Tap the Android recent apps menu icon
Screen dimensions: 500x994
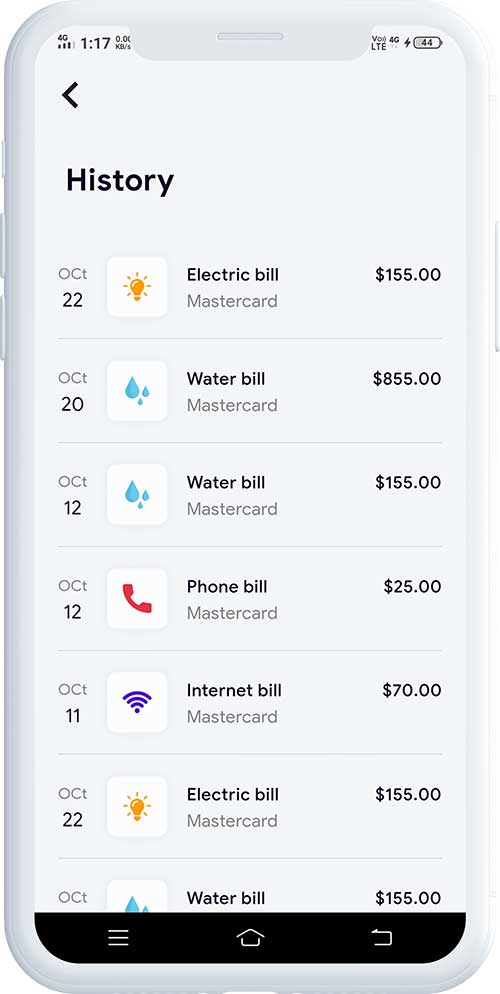click(x=119, y=938)
